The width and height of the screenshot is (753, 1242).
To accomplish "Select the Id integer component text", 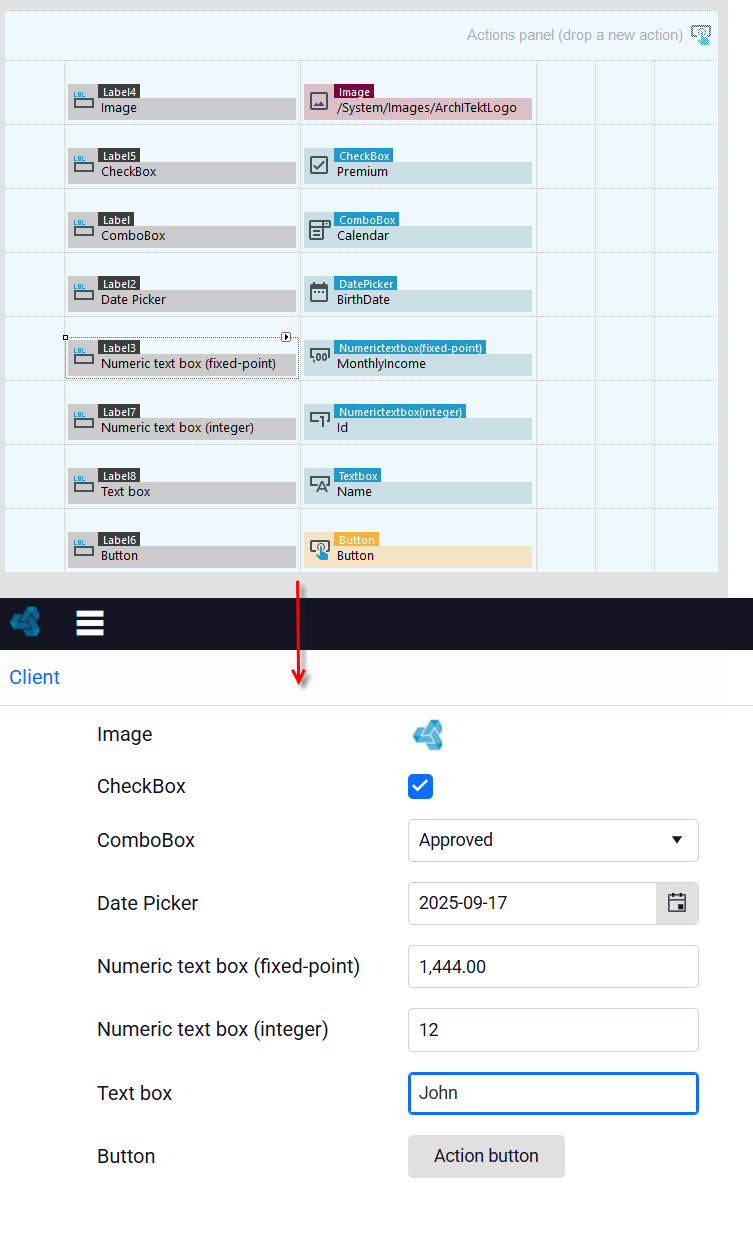I will 342,428.
